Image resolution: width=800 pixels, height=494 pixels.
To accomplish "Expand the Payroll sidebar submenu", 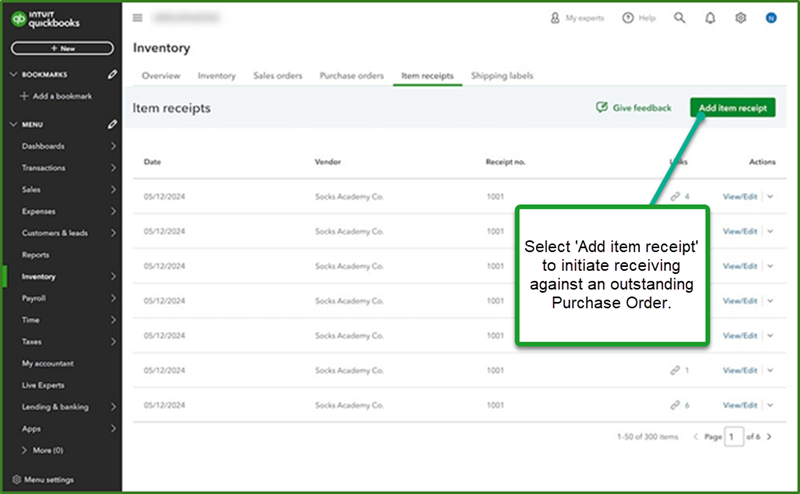I will pyautogui.click(x=113, y=299).
